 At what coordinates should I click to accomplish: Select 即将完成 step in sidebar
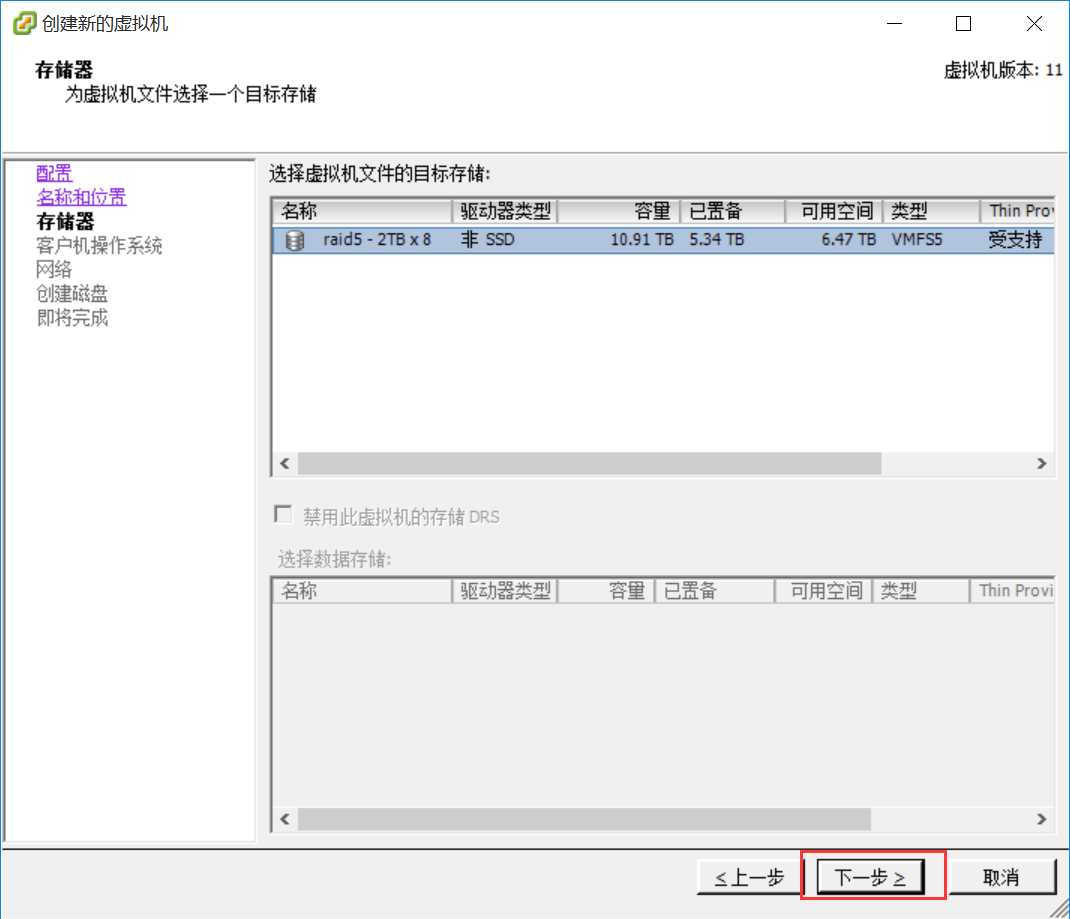[72, 318]
